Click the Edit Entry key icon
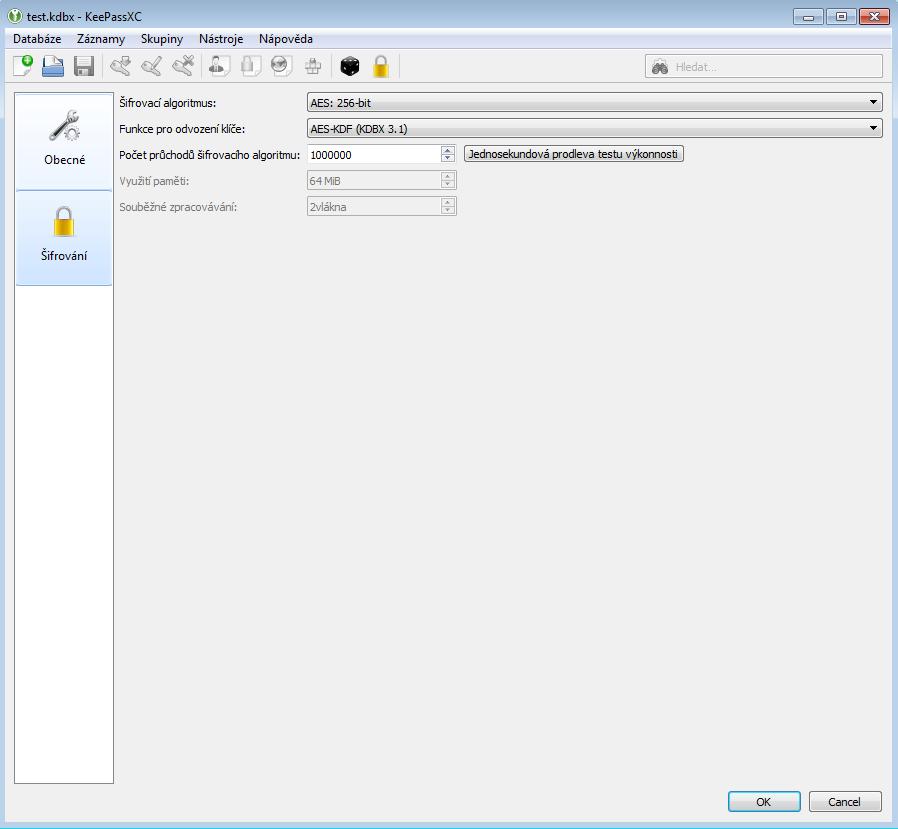The width and height of the screenshot is (898, 829). [152, 66]
